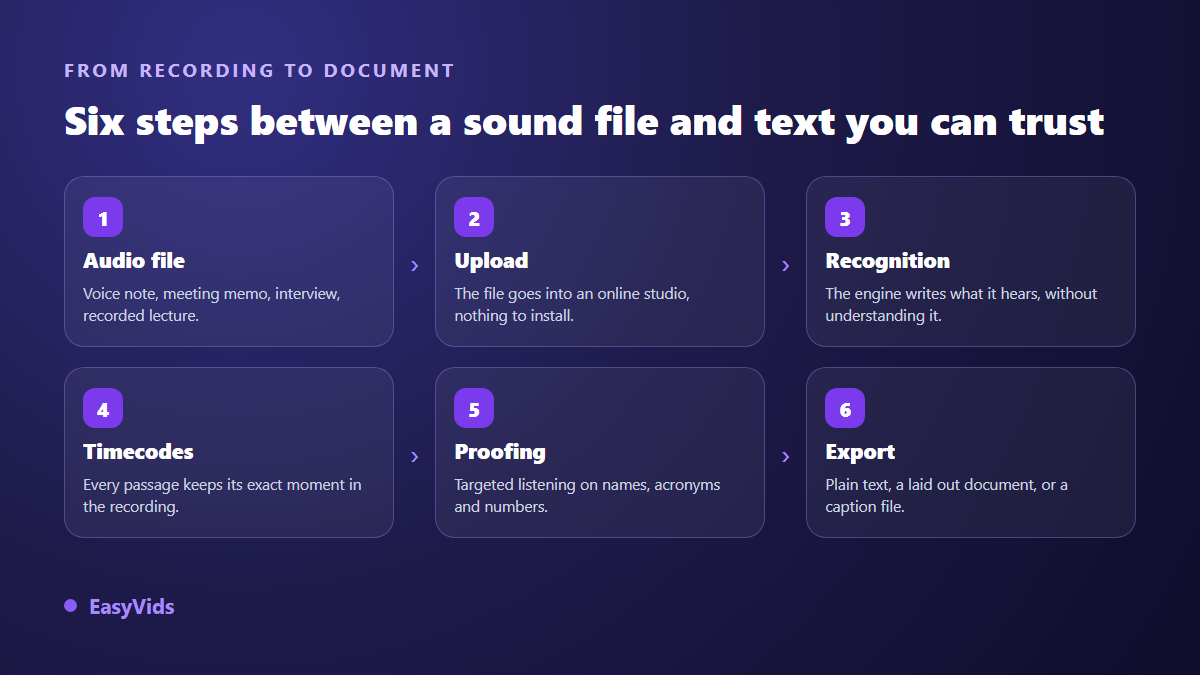This screenshot has width=1200, height=675.
Task: Click the chevron between Proofing and Export
Action: 785,456
